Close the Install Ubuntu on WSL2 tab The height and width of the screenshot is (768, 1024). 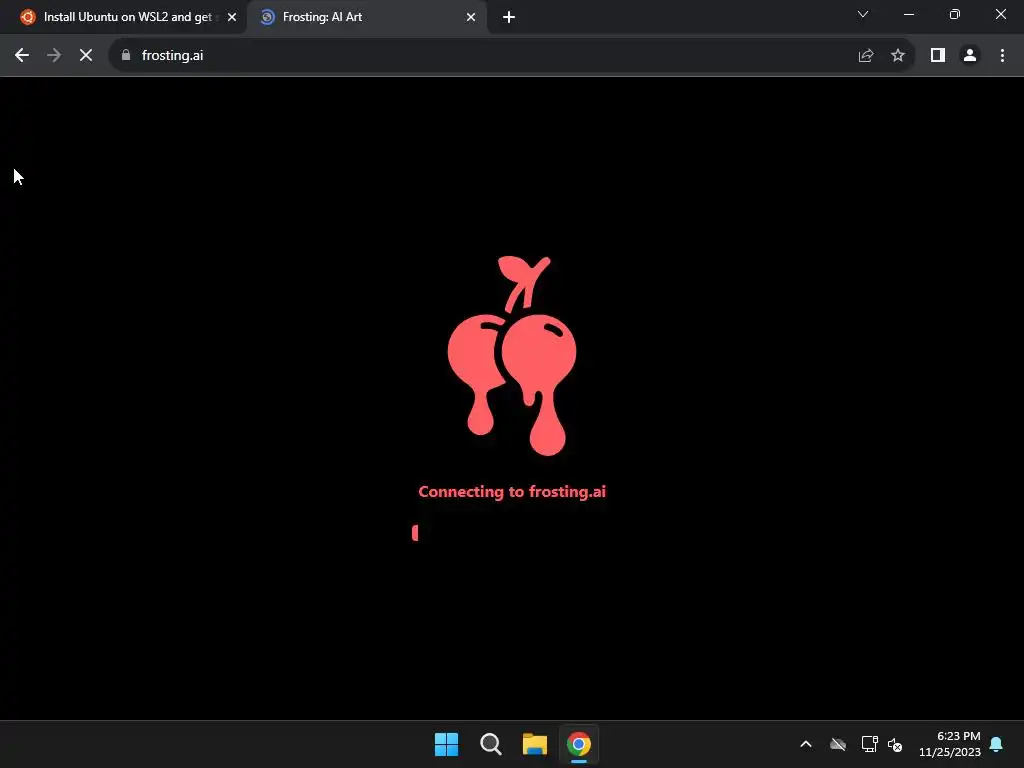click(232, 17)
